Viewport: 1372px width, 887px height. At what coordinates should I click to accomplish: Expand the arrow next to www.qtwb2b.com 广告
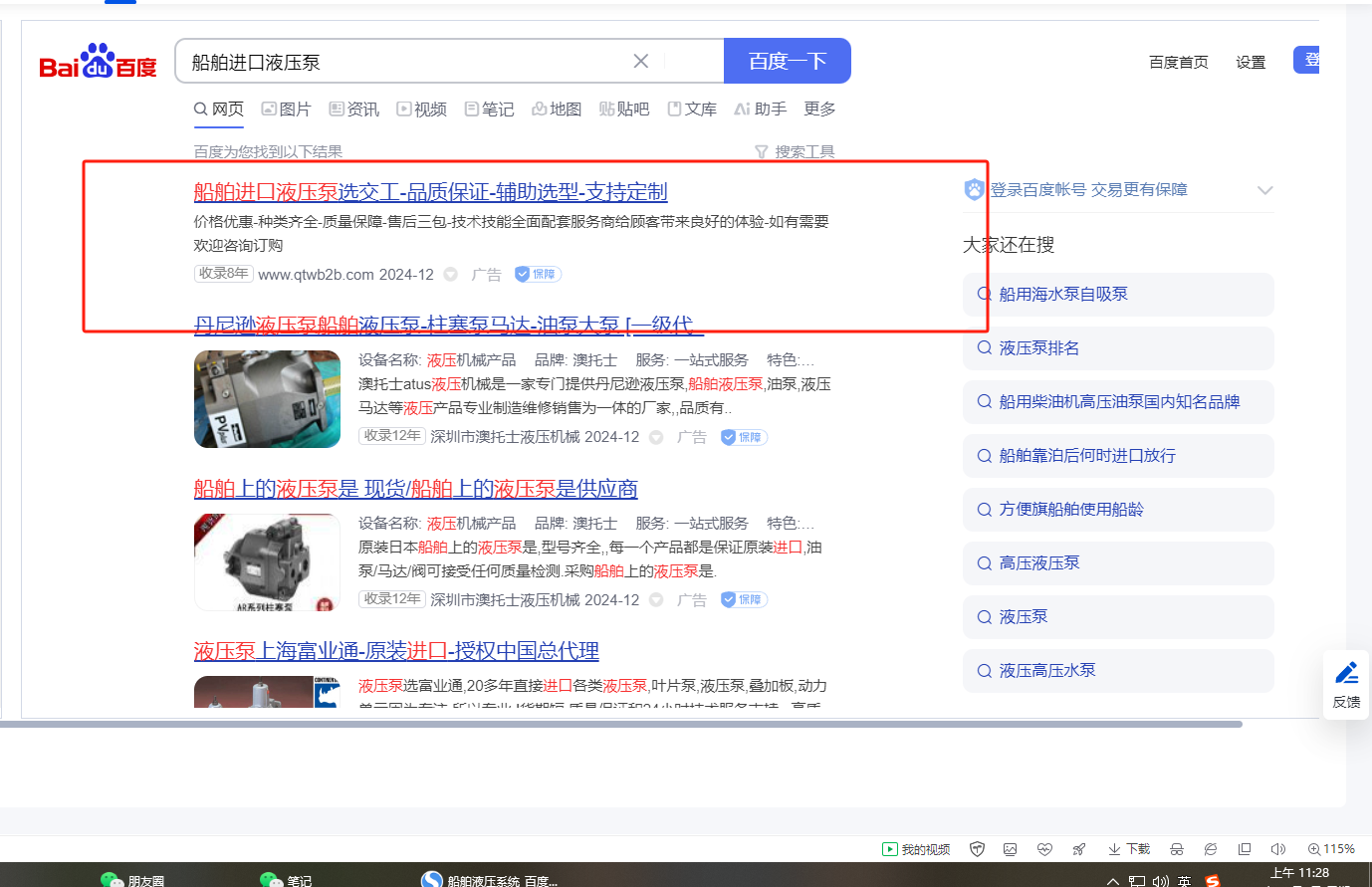point(451,275)
